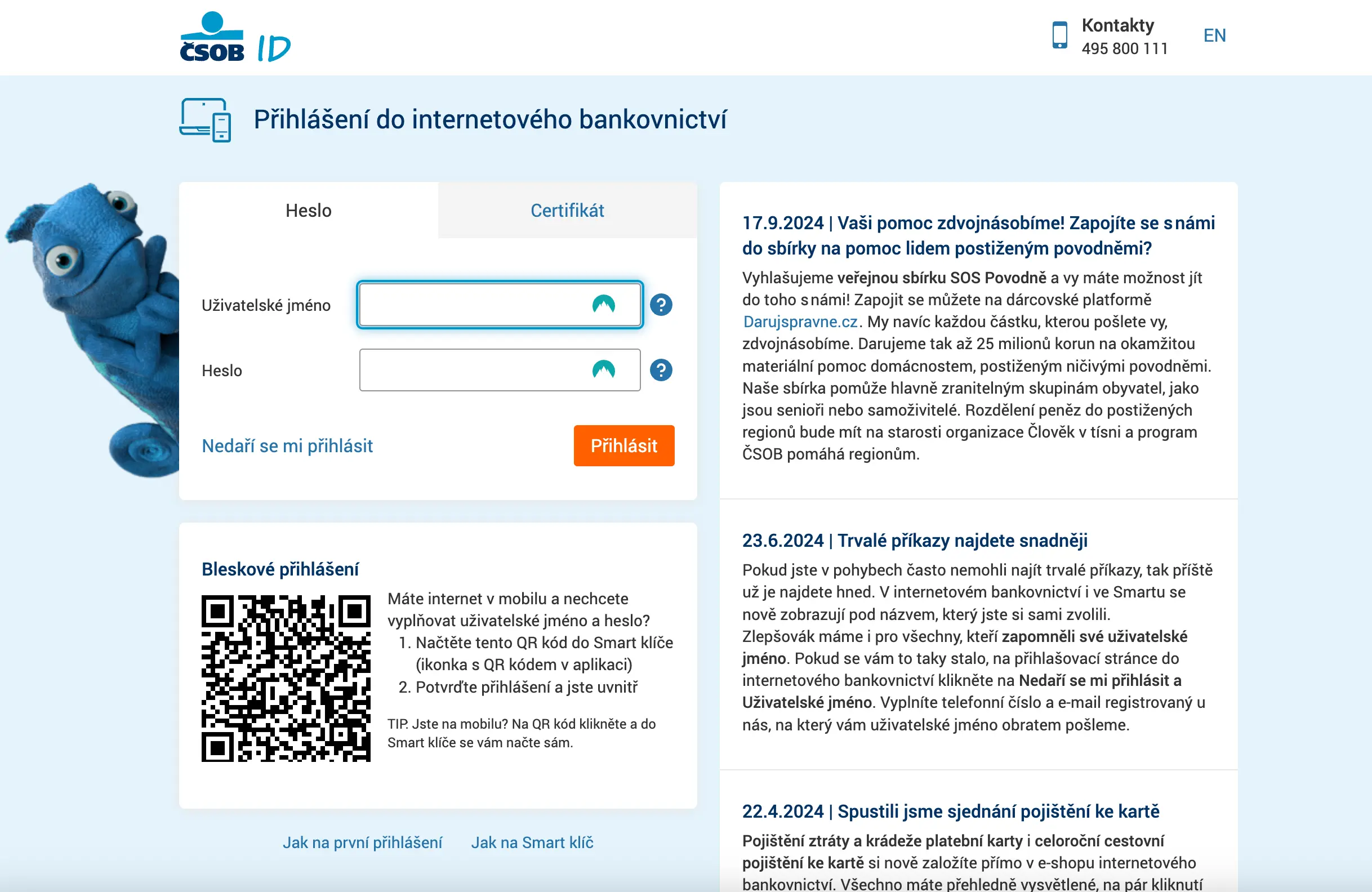Open 'Jak na Smart klíč' link
Image resolution: width=1372 pixels, height=892 pixels.
coord(532,842)
